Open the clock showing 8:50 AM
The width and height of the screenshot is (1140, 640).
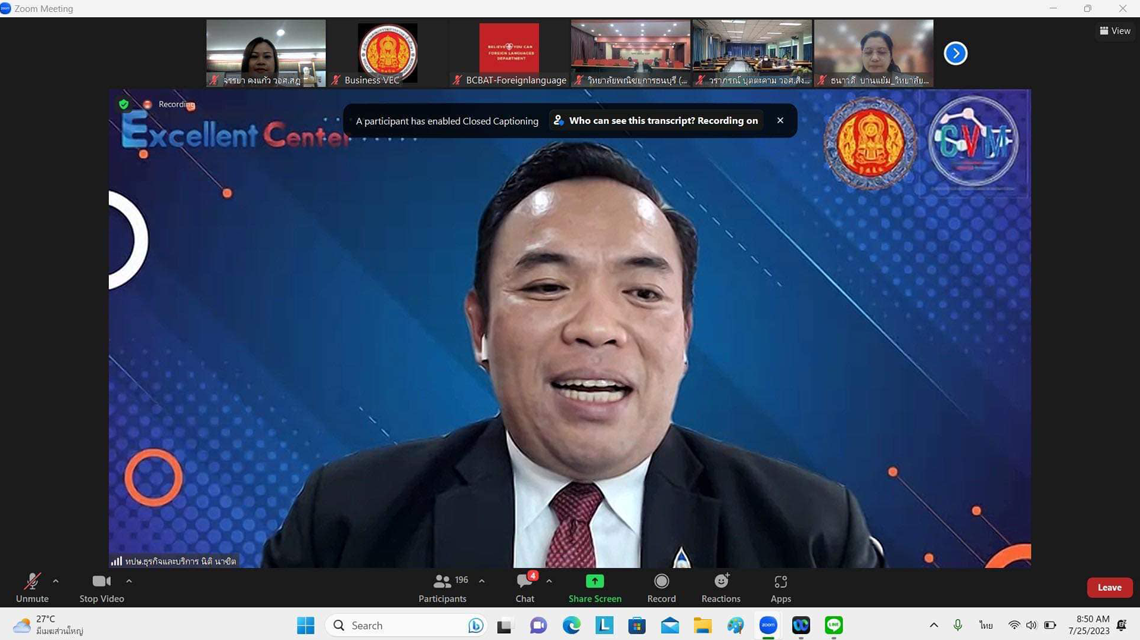click(1088, 625)
